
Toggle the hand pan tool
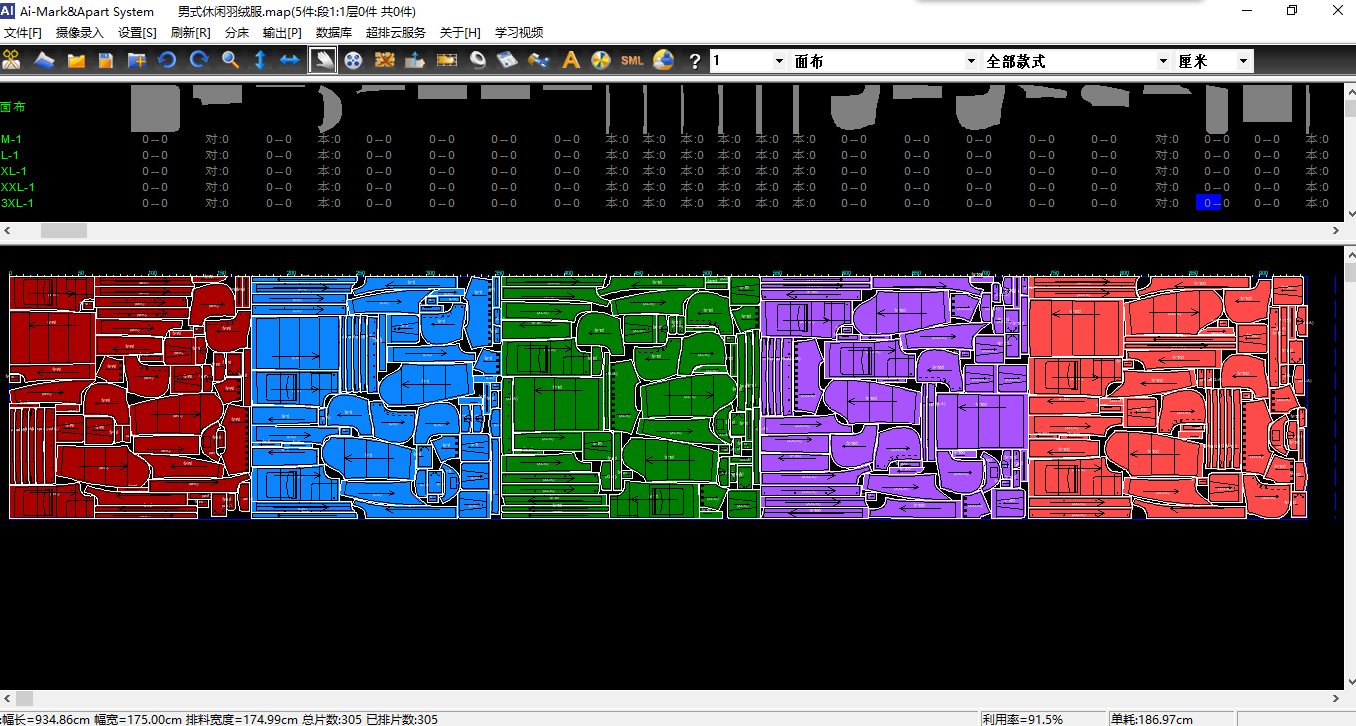(x=322, y=61)
